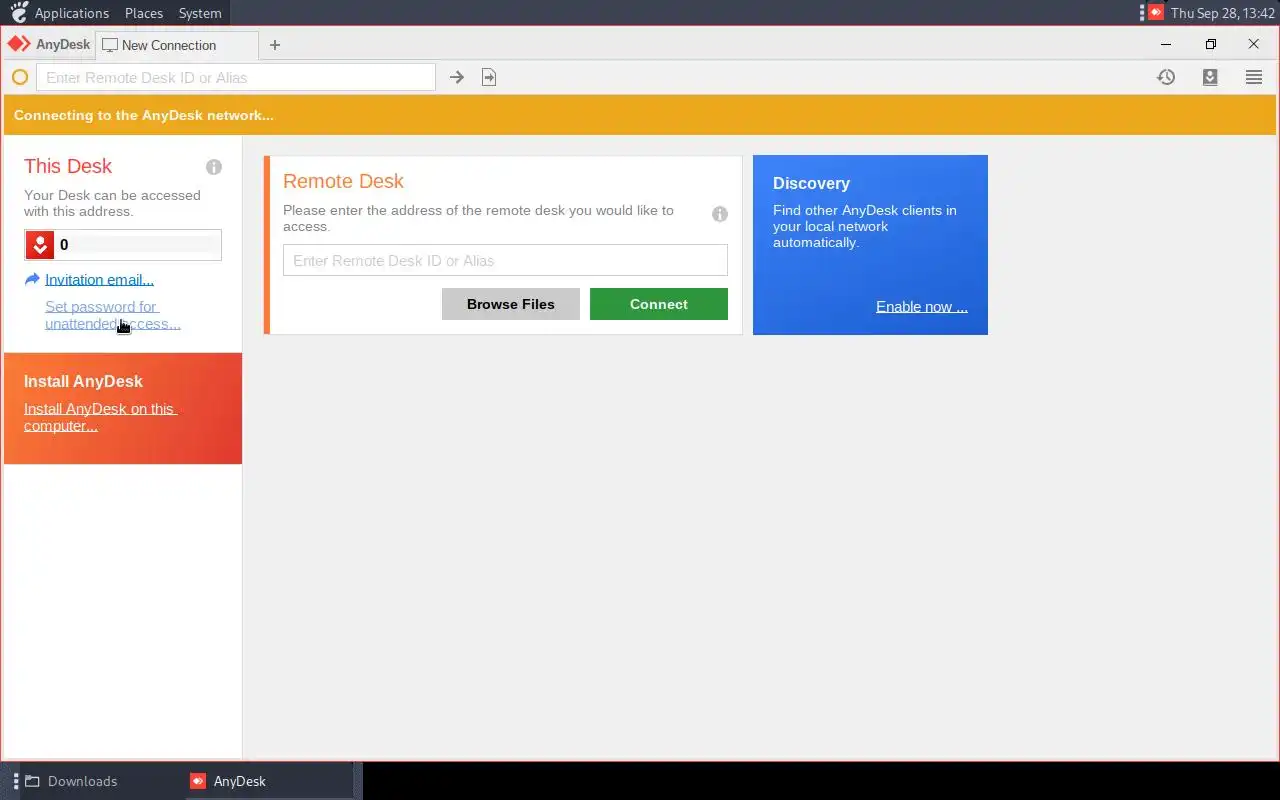Click the Install AnyDesk heading
This screenshot has width=1280, height=800.
83,381
